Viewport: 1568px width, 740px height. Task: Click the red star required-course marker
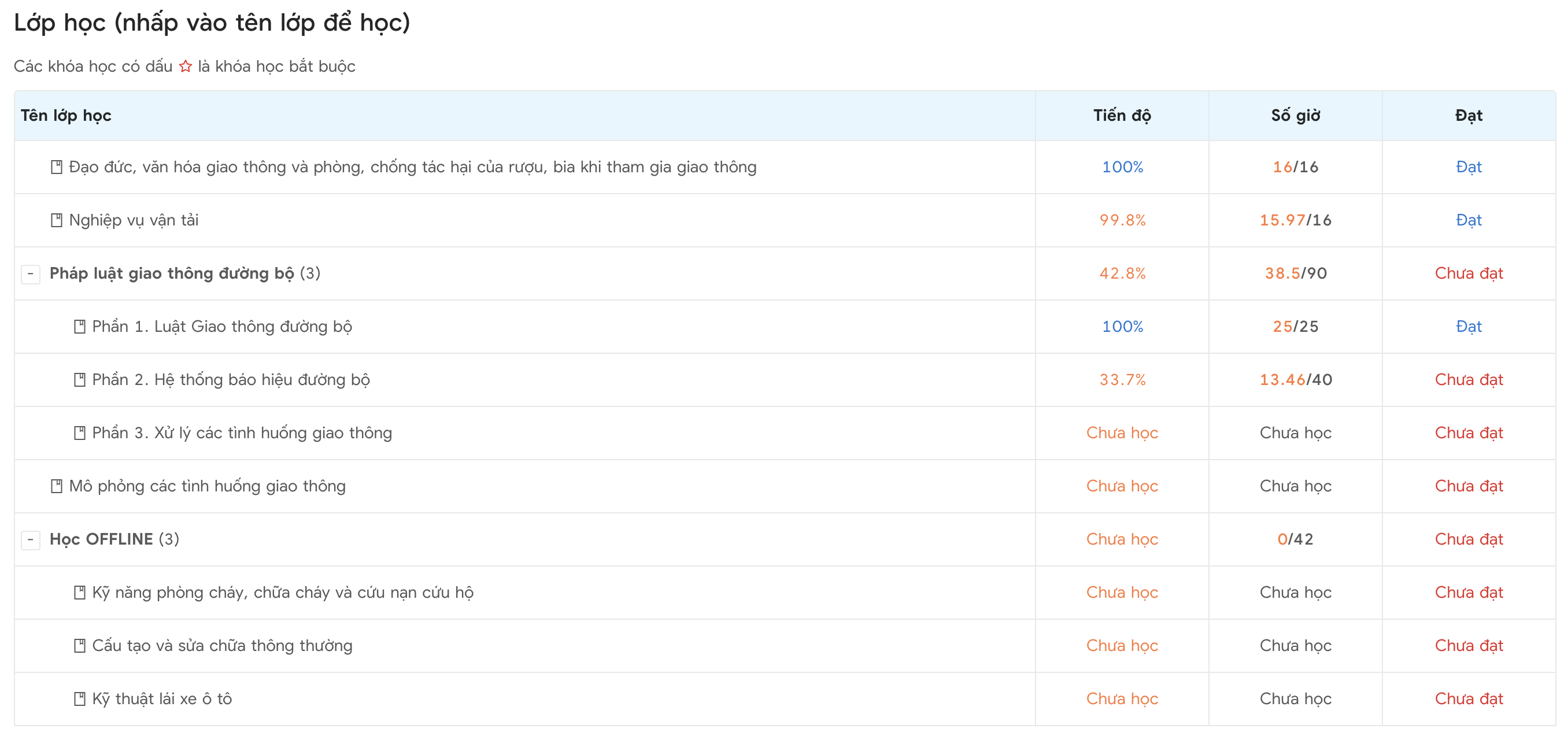[186, 66]
